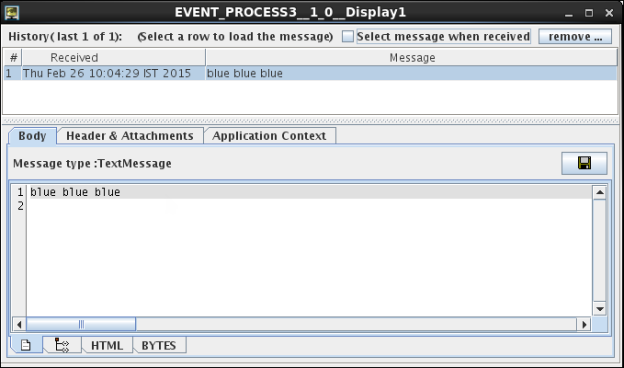Save message with the floppy disk icon

(x=584, y=163)
